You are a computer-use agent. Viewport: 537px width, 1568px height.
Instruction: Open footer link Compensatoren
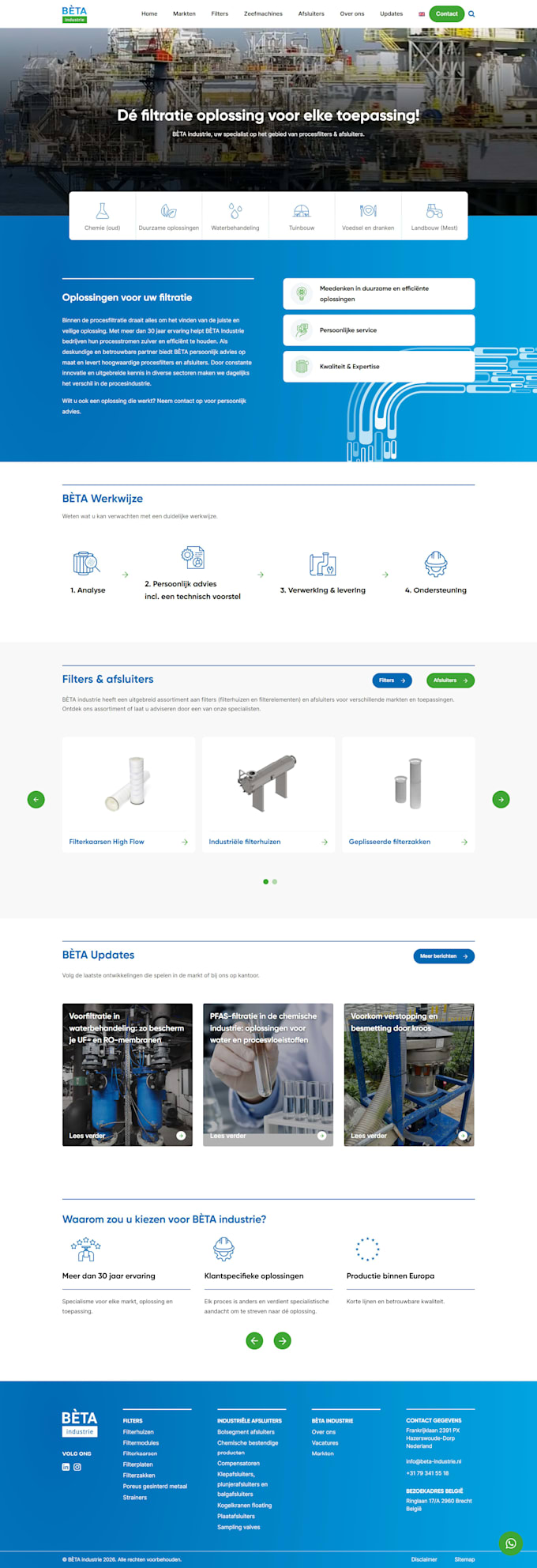click(x=238, y=1464)
